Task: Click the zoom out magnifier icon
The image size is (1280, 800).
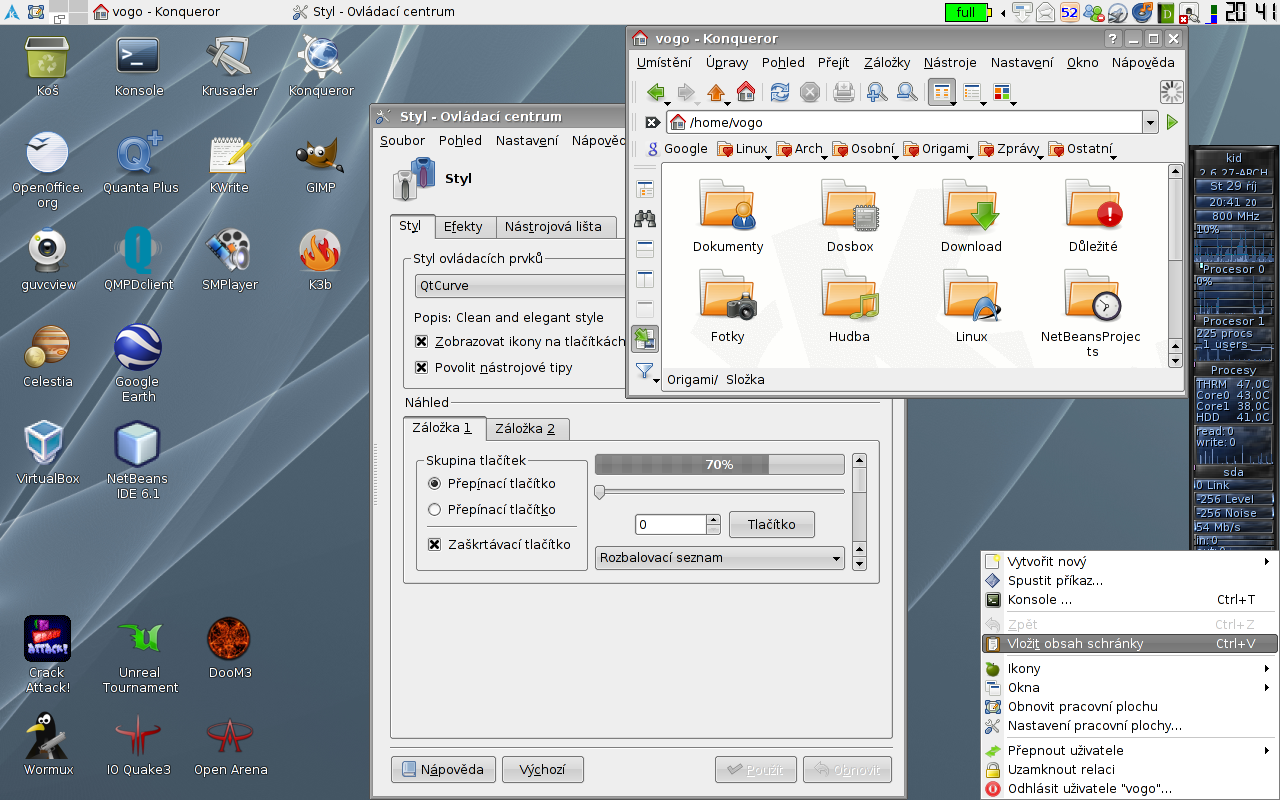Action: (907, 93)
